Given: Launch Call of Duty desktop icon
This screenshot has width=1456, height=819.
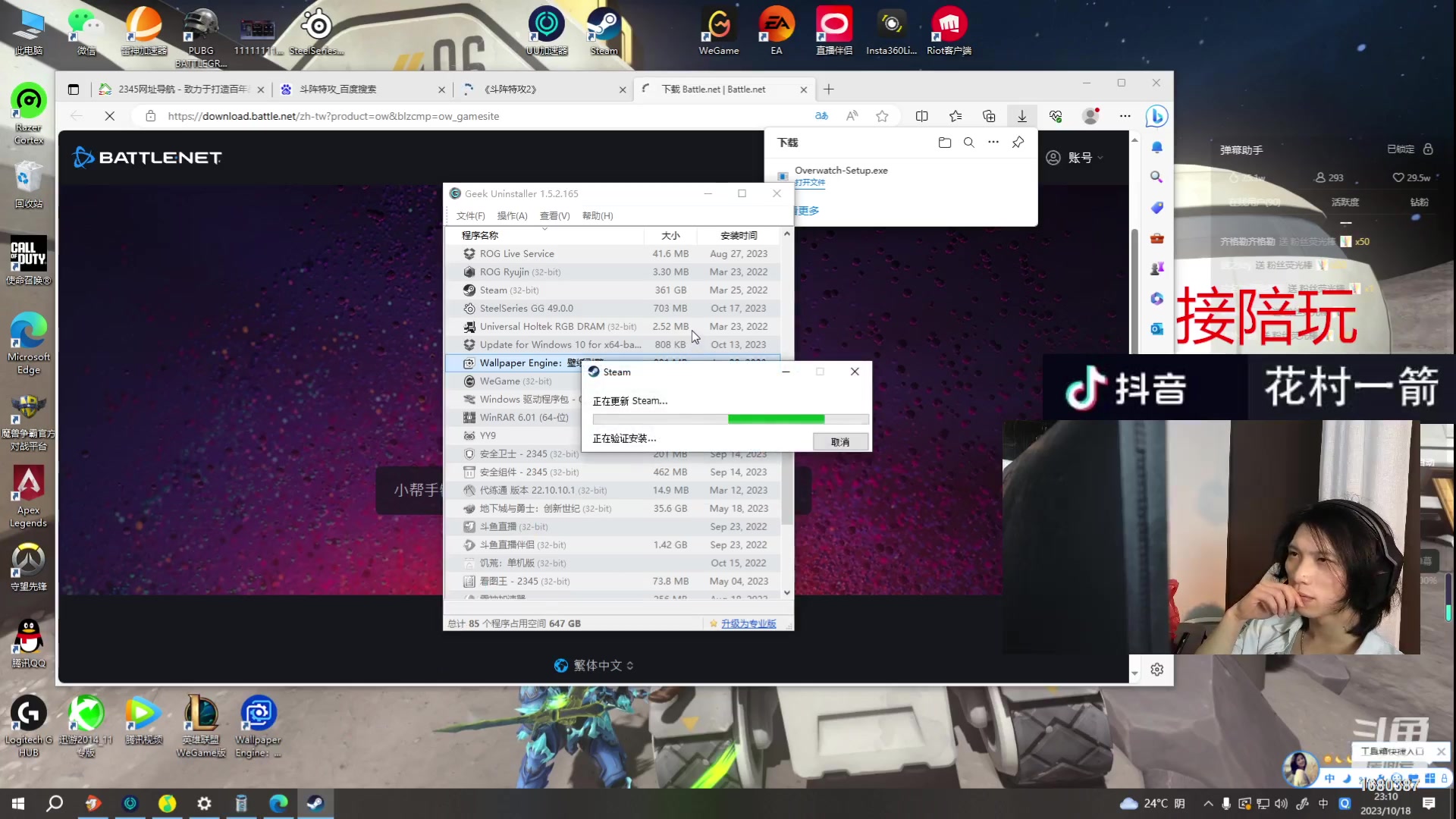Looking at the screenshot, I should click(29, 261).
